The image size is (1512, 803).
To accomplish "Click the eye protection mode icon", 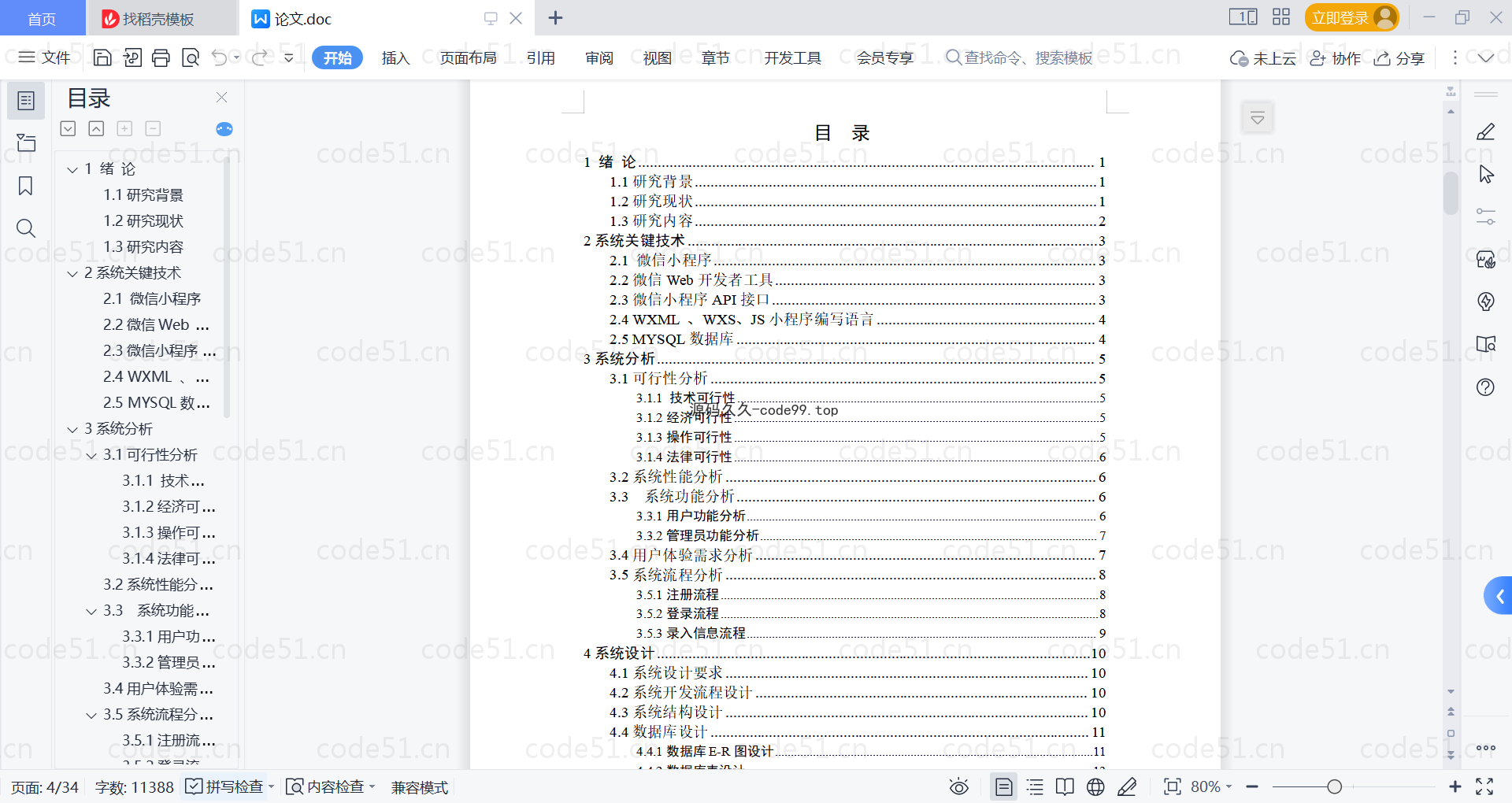I will [x=959, y=786].
